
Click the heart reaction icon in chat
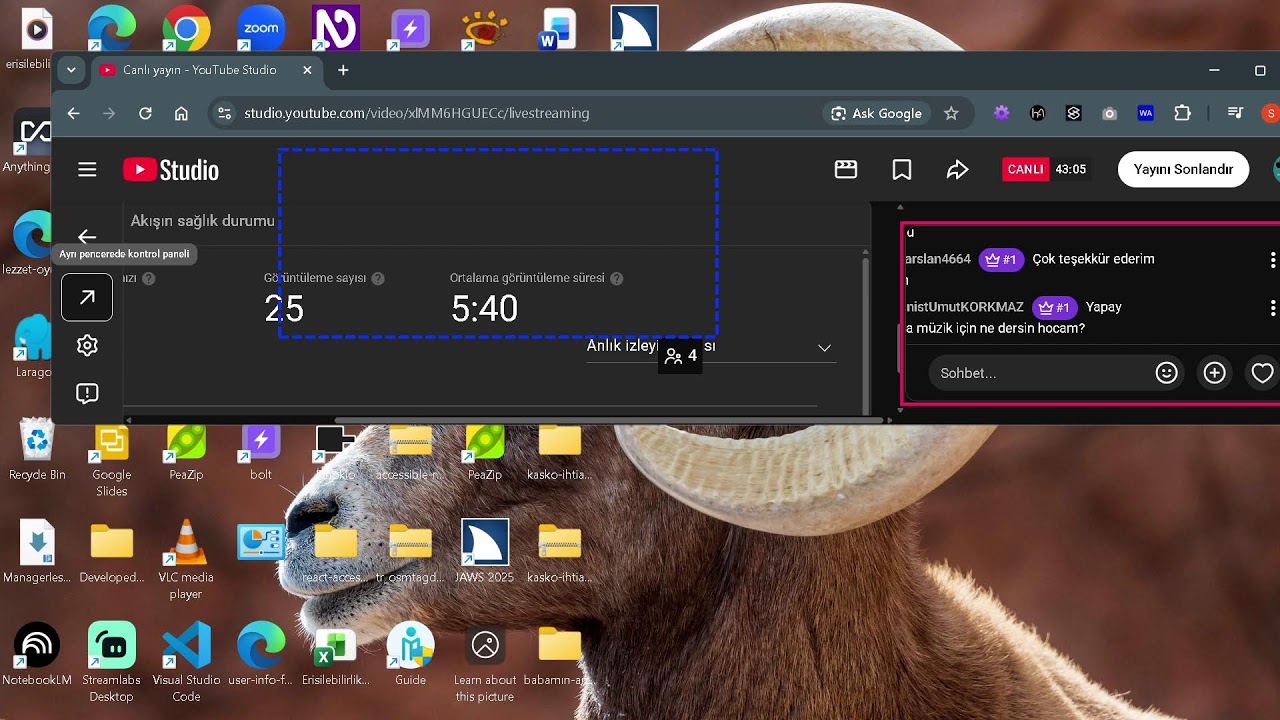point(1262,373)
